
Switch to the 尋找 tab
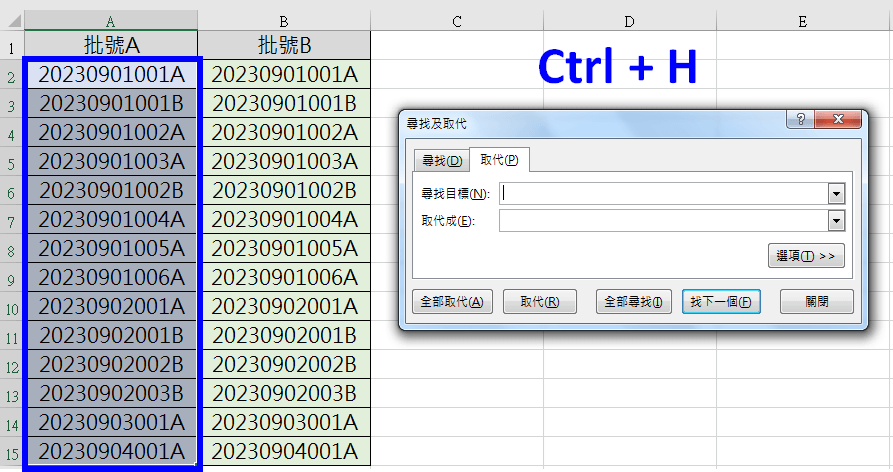point(441,161)
